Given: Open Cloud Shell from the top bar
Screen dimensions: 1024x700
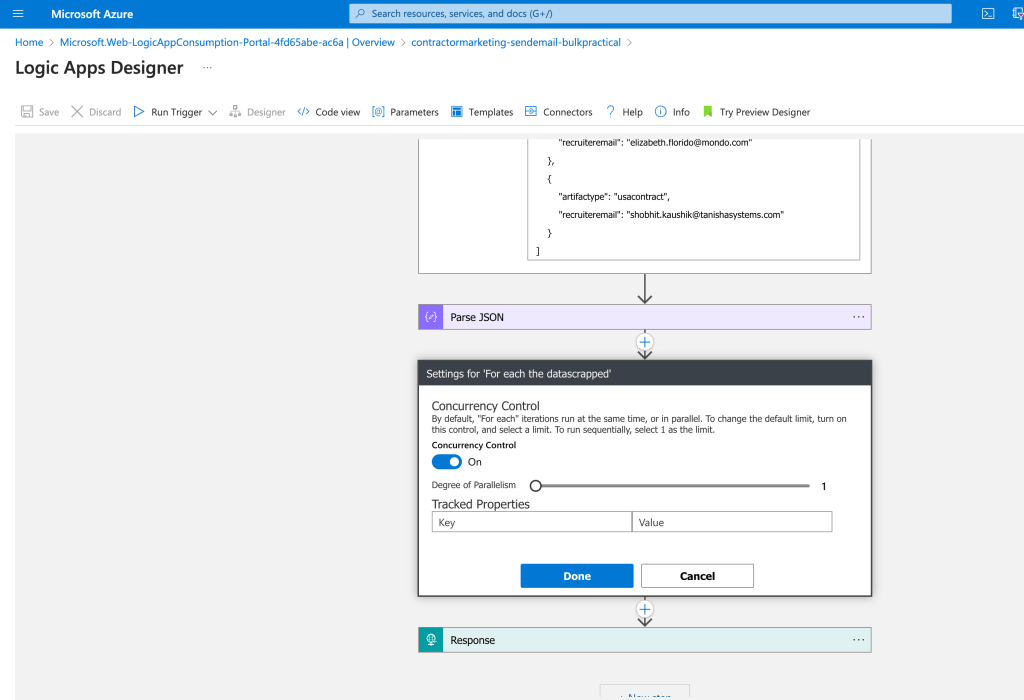Looking at the screenshot, I should [x=988, y=14].
